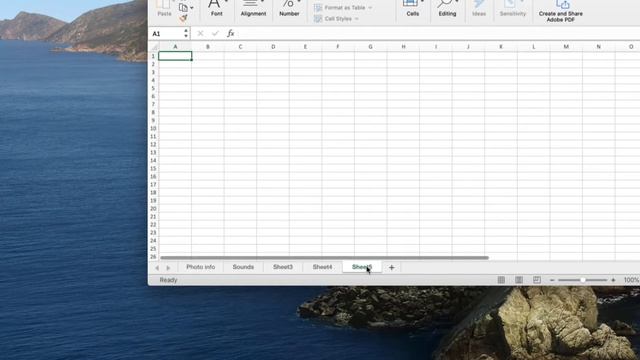Go to previous sheet tab arrow
640x360 pixels.
click(157, 268)
